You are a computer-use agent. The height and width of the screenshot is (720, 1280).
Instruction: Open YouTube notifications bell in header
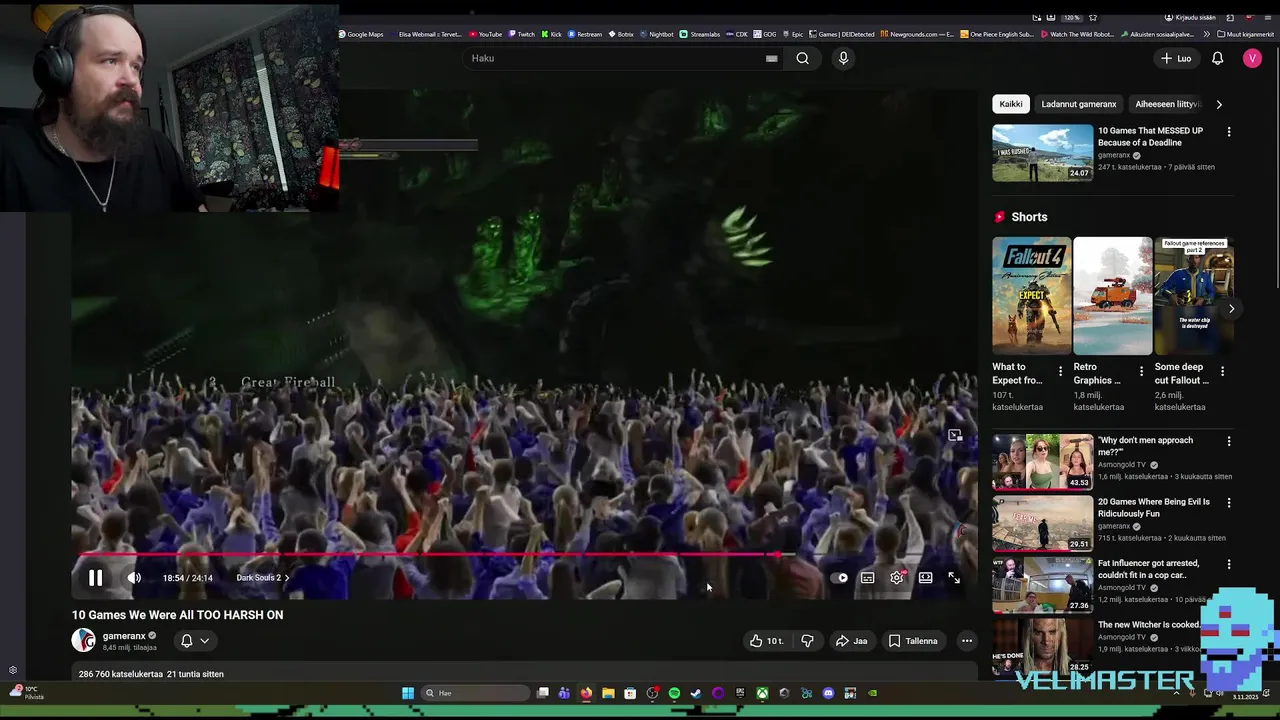click(x=1217, y=58)
